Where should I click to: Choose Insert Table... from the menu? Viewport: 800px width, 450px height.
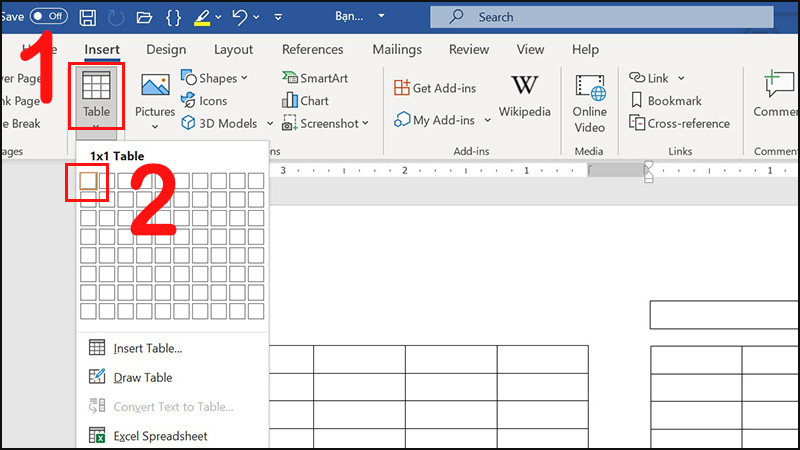coord(147,348)
